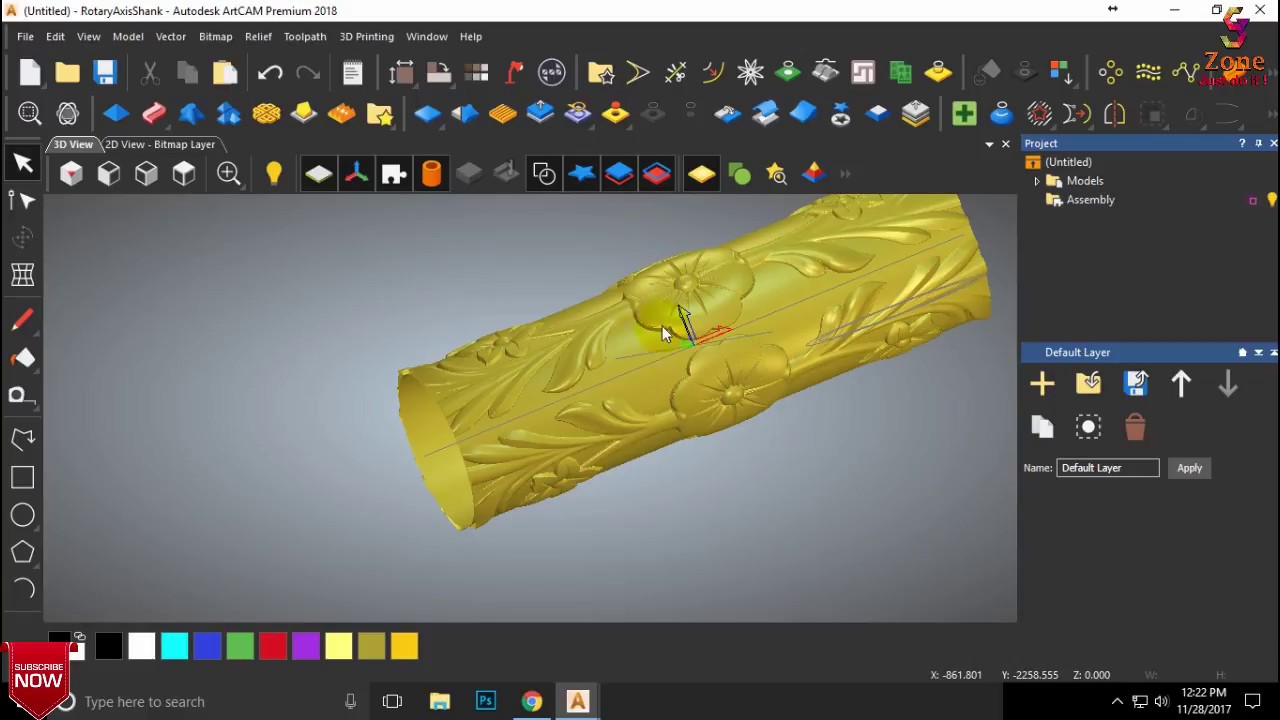Expand the Models tree node arrow
Viewport: 1280px width, 720px height.
tap(1037, 181)
